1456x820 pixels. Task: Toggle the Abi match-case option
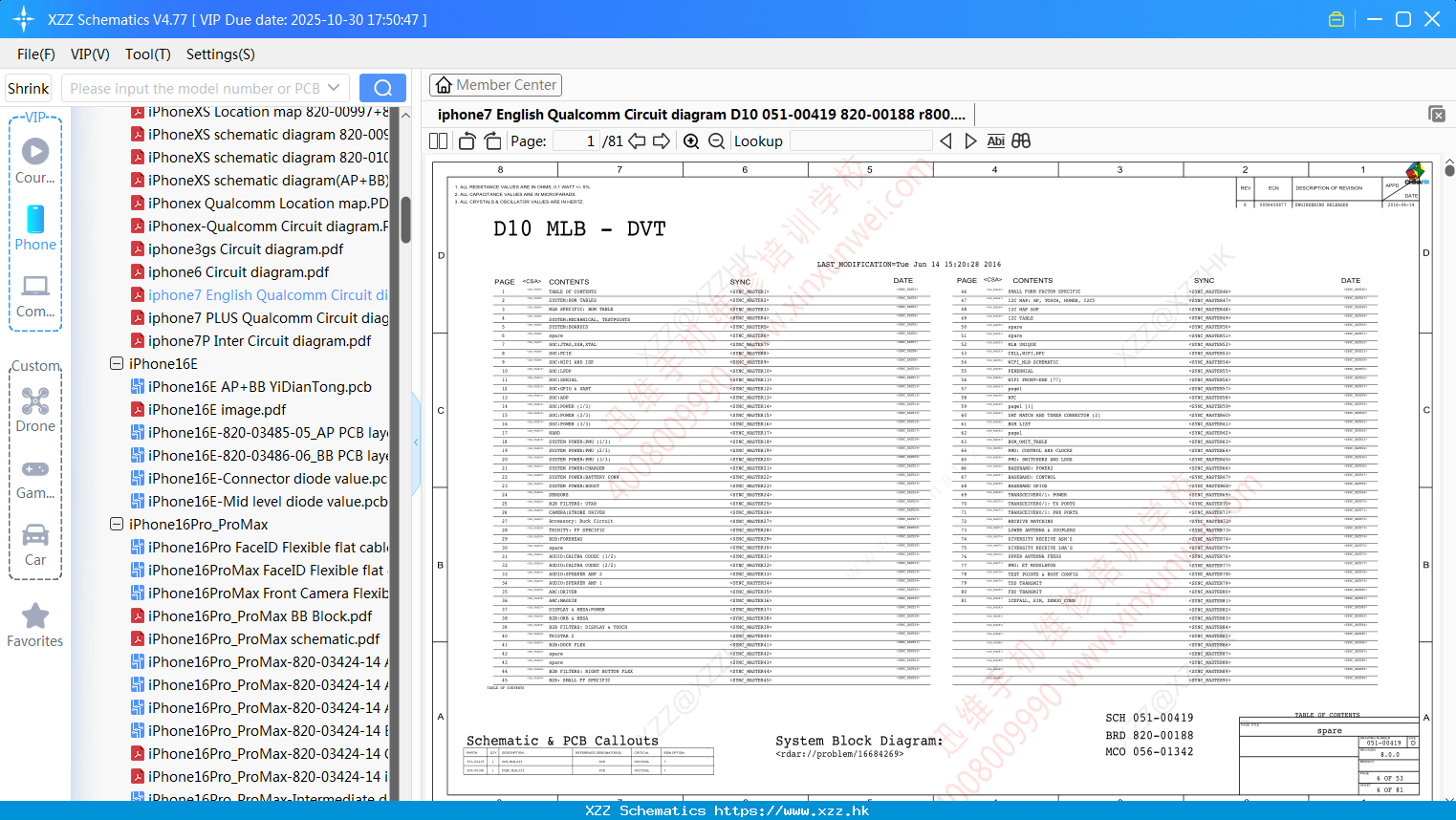point(995,141)
